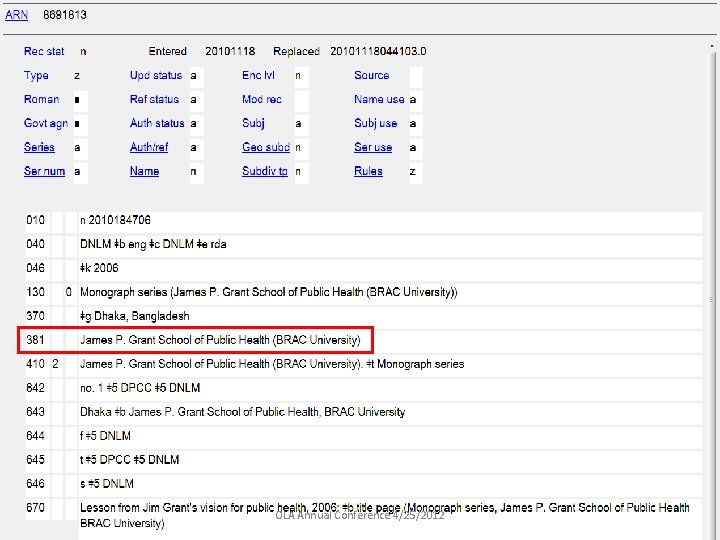Open the Rules fixed-field link
Viewport: 720px width, 540px height.
(368, 171)
